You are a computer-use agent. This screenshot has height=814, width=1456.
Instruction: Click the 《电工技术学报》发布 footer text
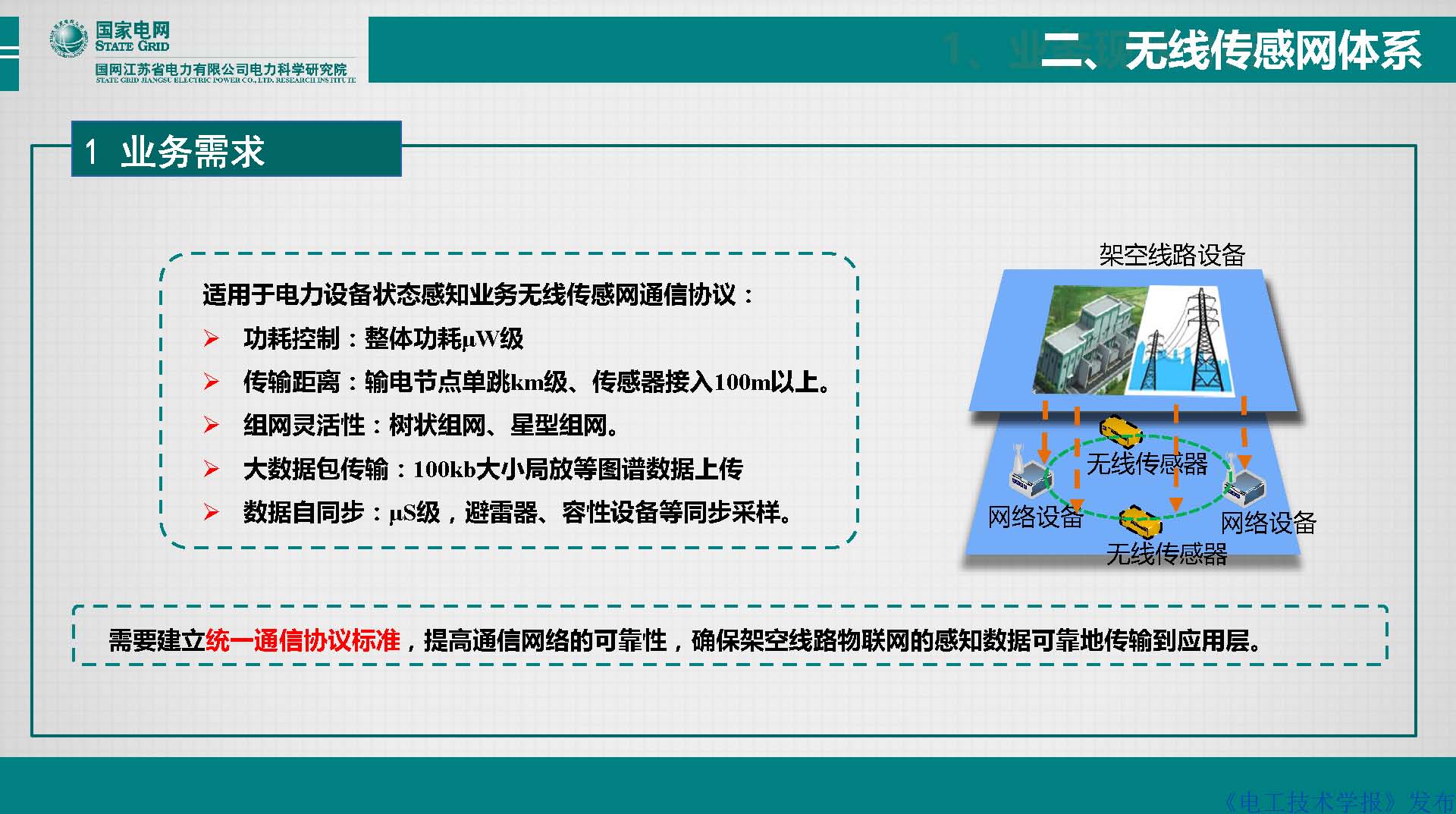pos(1338,801)
